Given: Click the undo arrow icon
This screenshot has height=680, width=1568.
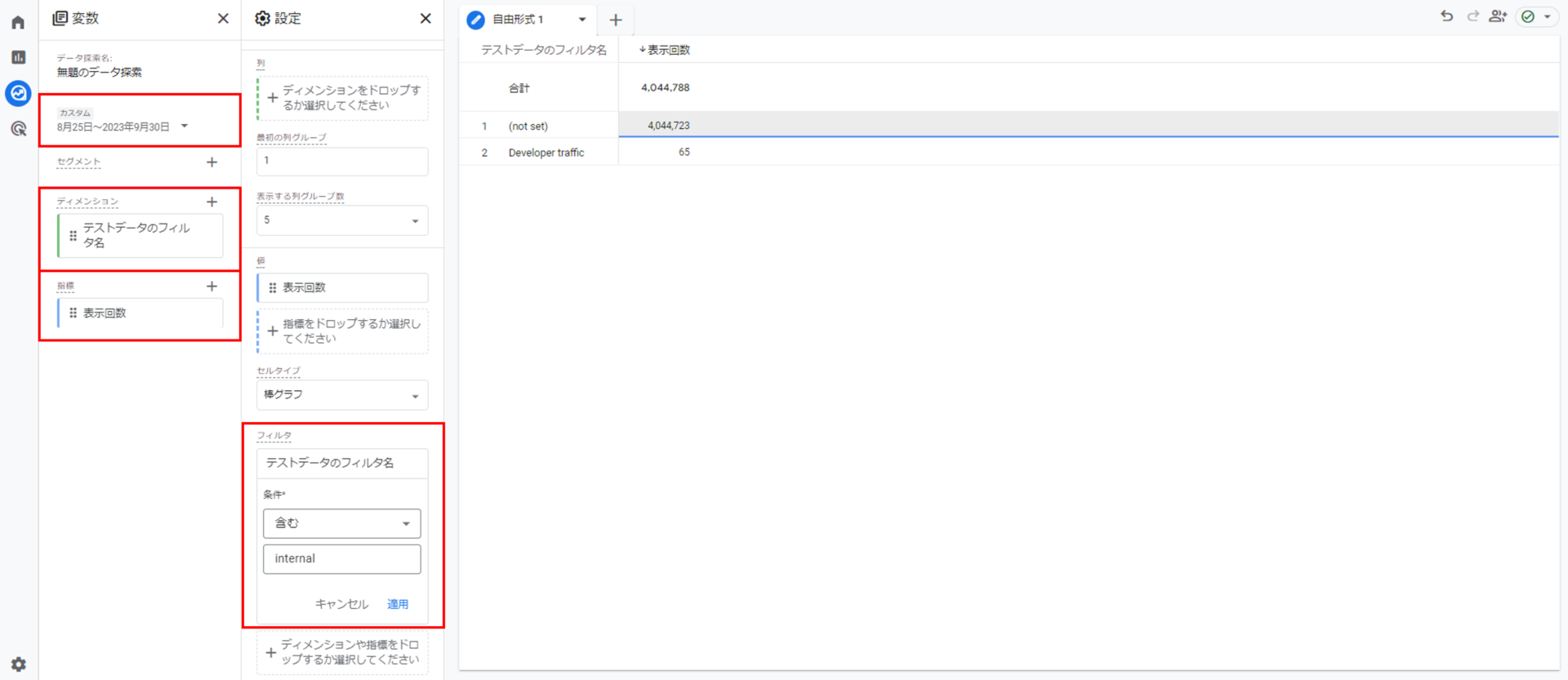Looking at the screenshot, I should click(x=1446, y=16).
